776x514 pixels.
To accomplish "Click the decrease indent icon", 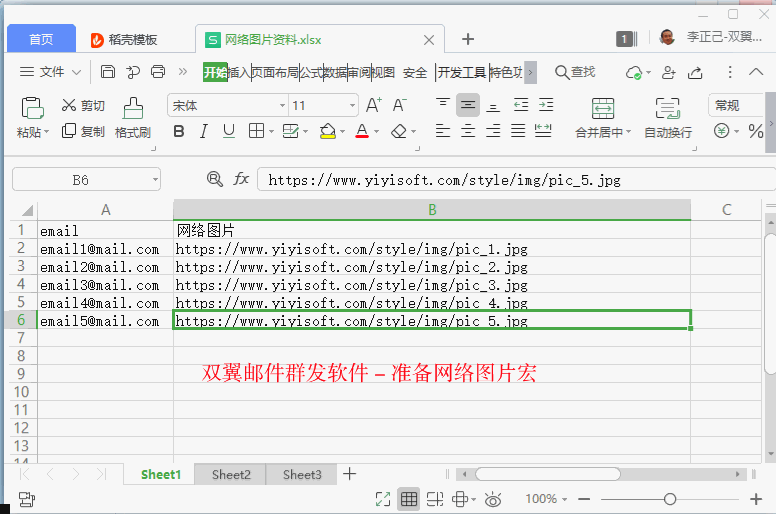I will click(x=521, y=105).
